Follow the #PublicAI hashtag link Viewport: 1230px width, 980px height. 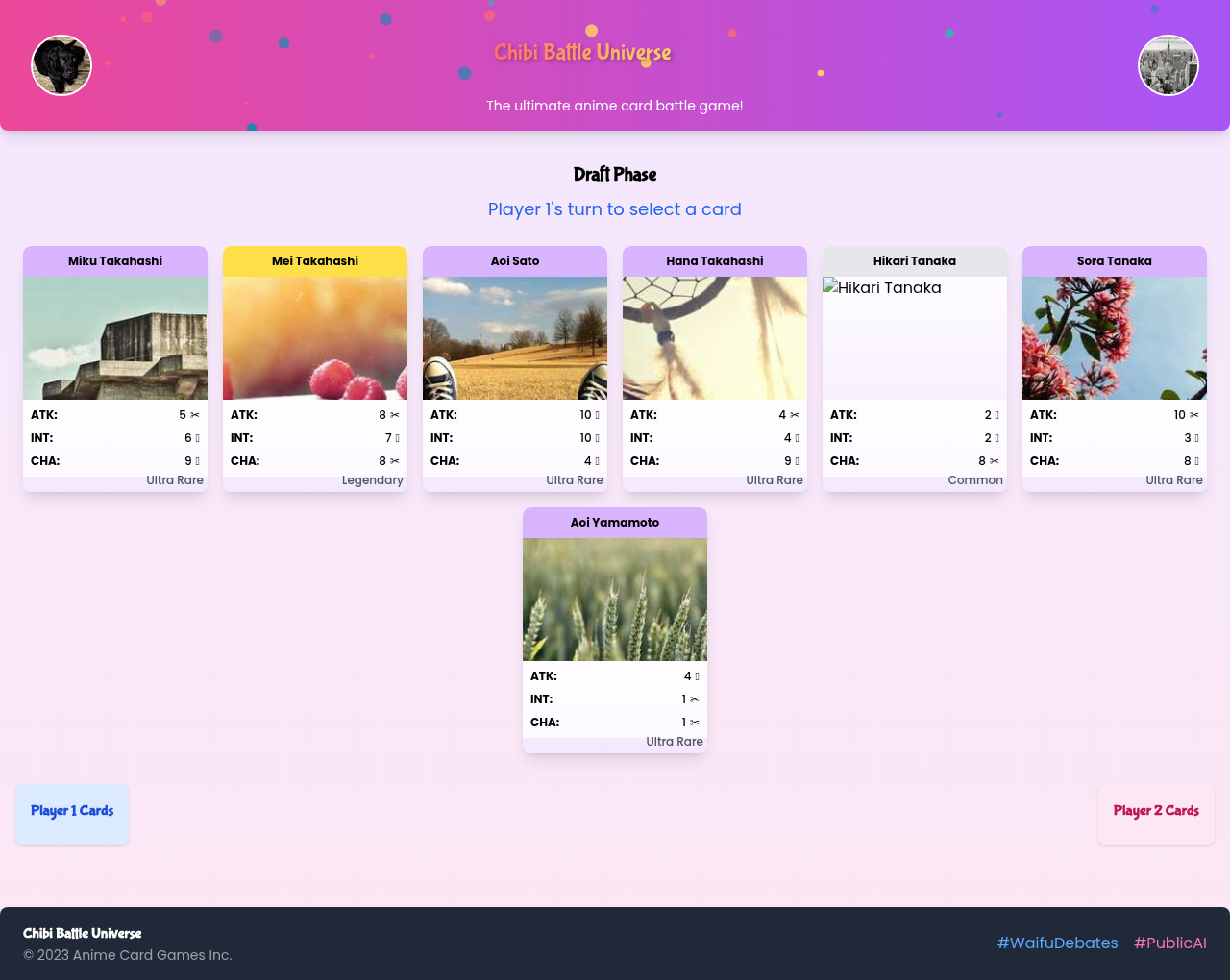point(1169,943)
